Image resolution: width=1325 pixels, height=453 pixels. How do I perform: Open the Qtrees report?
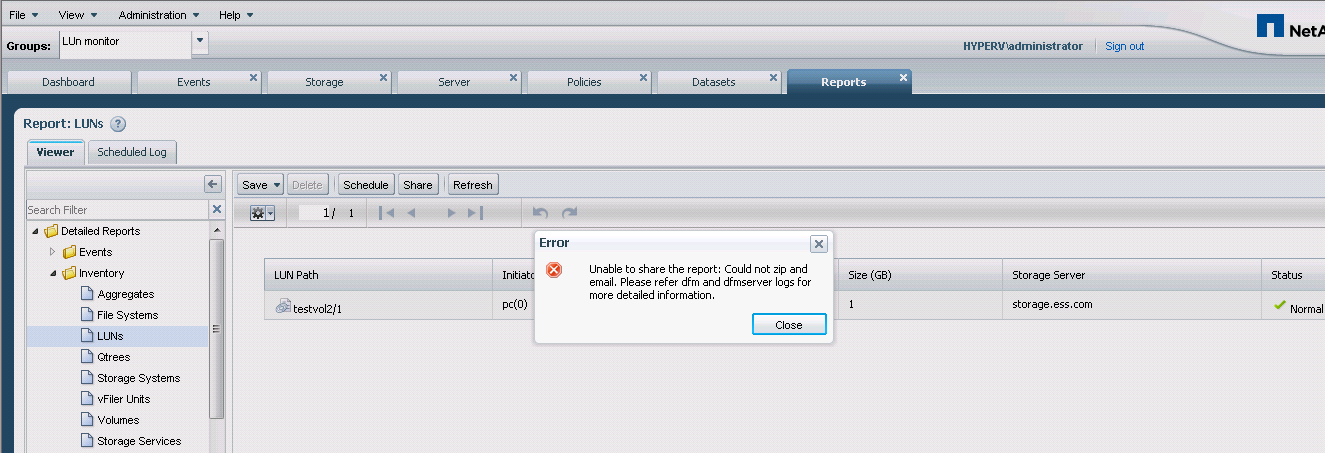113,357
